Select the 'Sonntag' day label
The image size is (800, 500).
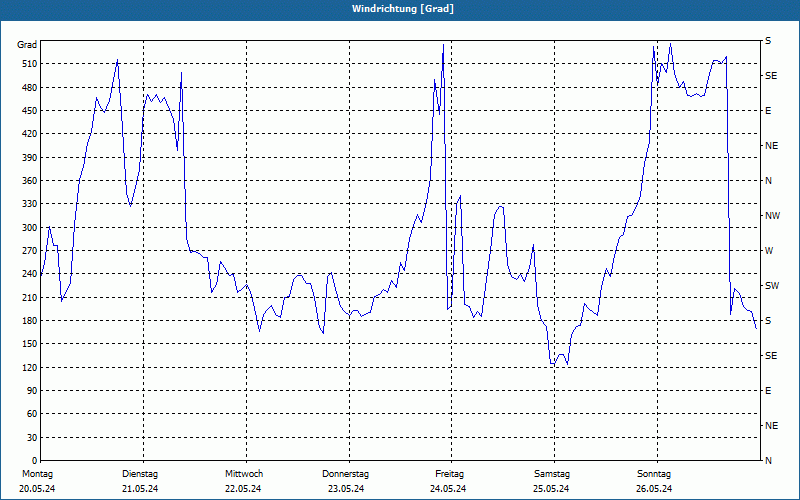[x=654, y=474]
